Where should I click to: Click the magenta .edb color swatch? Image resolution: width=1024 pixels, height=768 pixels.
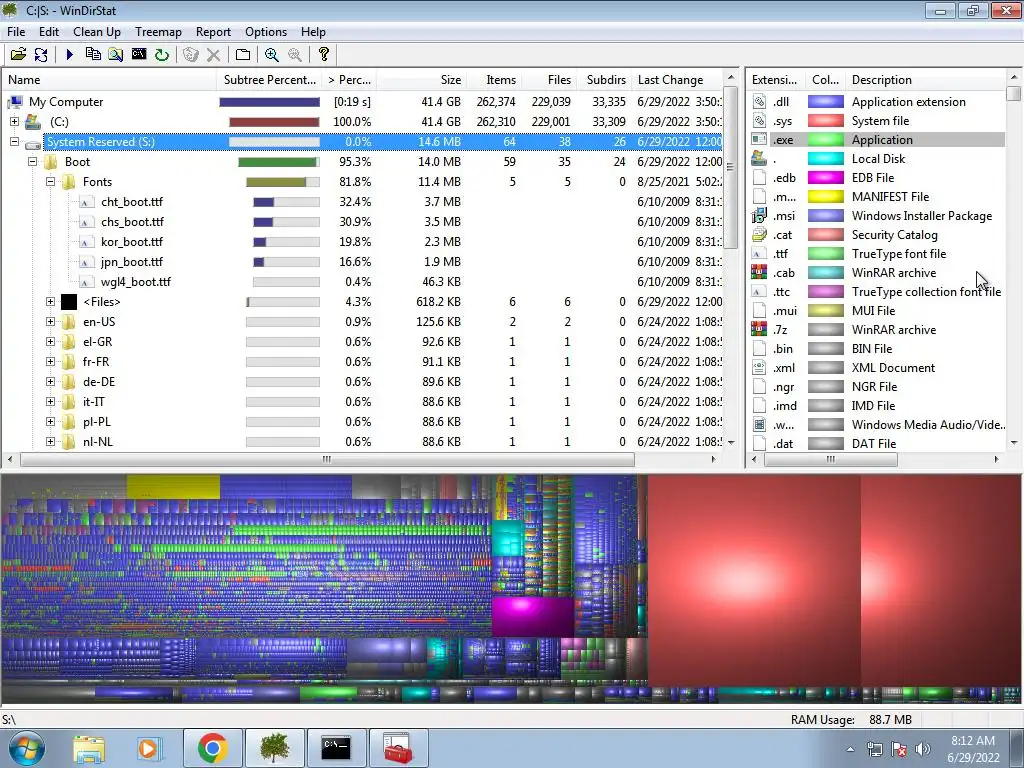[825, 178]
